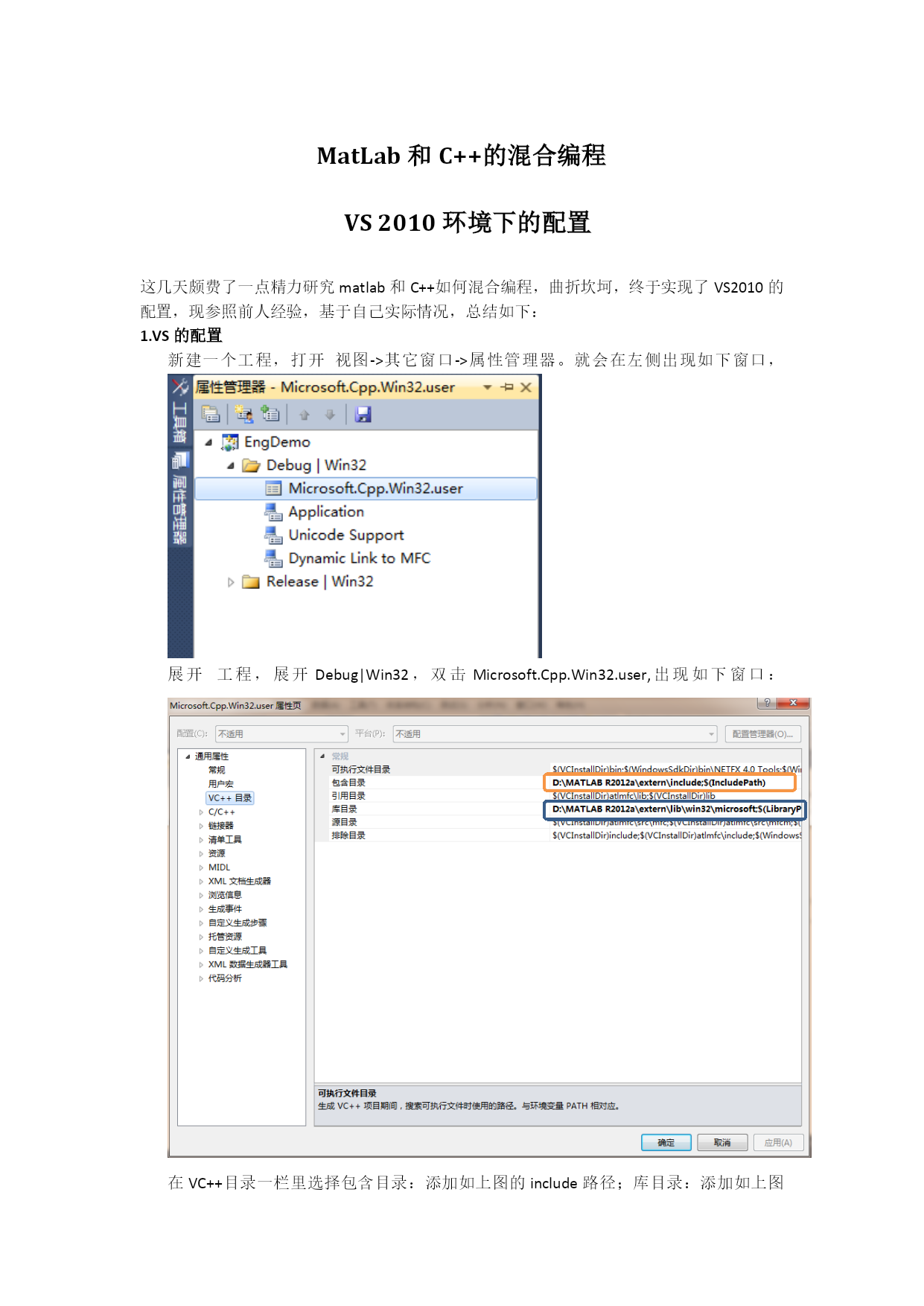
Task: Click the Debug | Win32 folder icon
Action: click(252, 465)
